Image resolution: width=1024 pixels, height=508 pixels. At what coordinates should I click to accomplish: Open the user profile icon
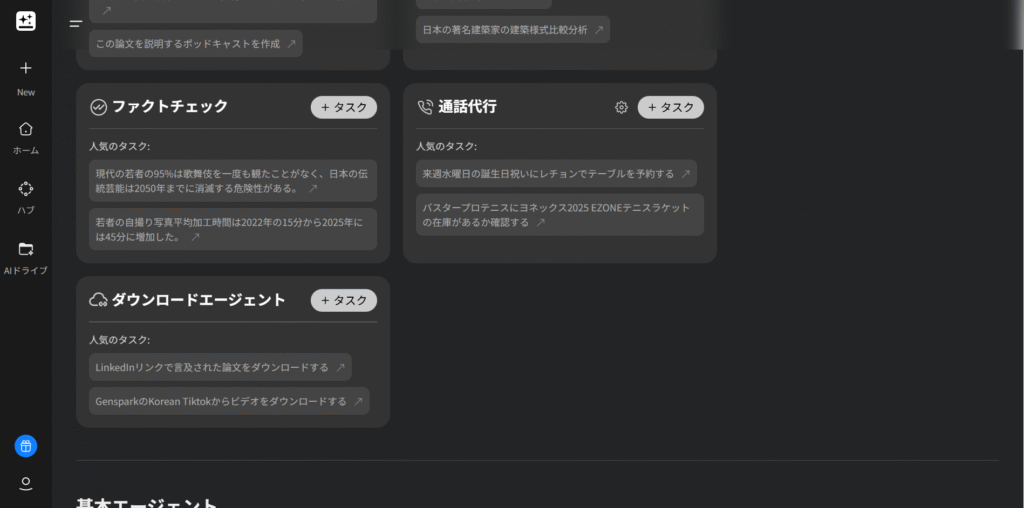point(26,483)
